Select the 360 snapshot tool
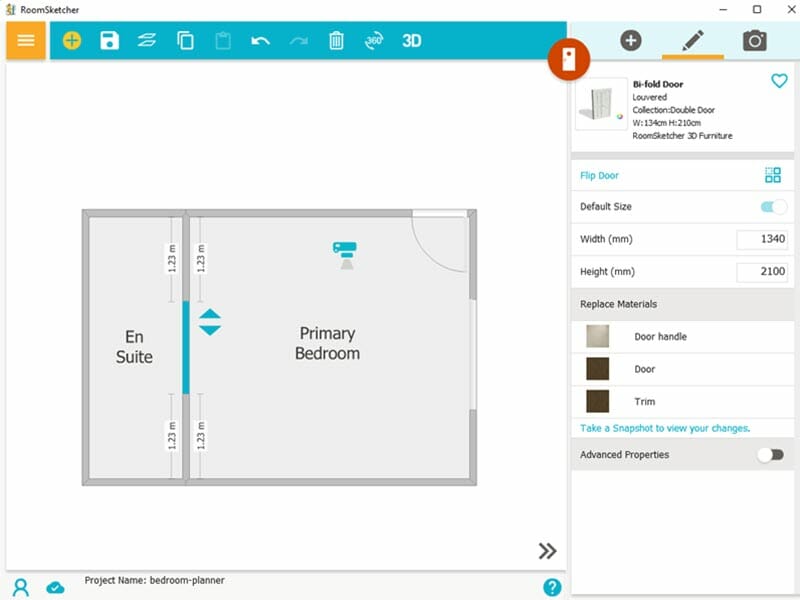This screenshot has width=800, height=600. point(376,41)
